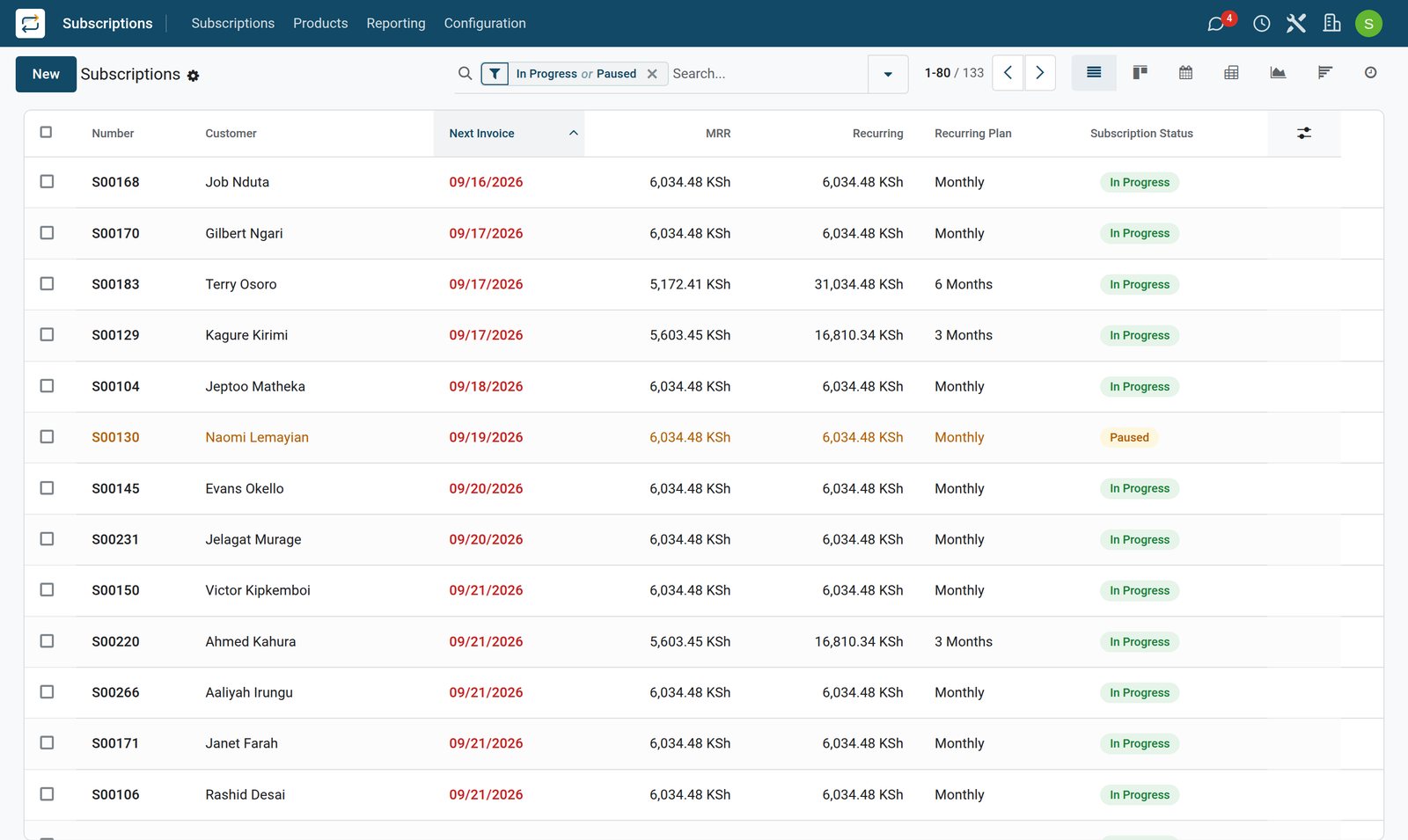The width and height of the screenshot is (1408, 840).
Task: Tick the checkbox for S00130
Action: [x=47, y=437]
